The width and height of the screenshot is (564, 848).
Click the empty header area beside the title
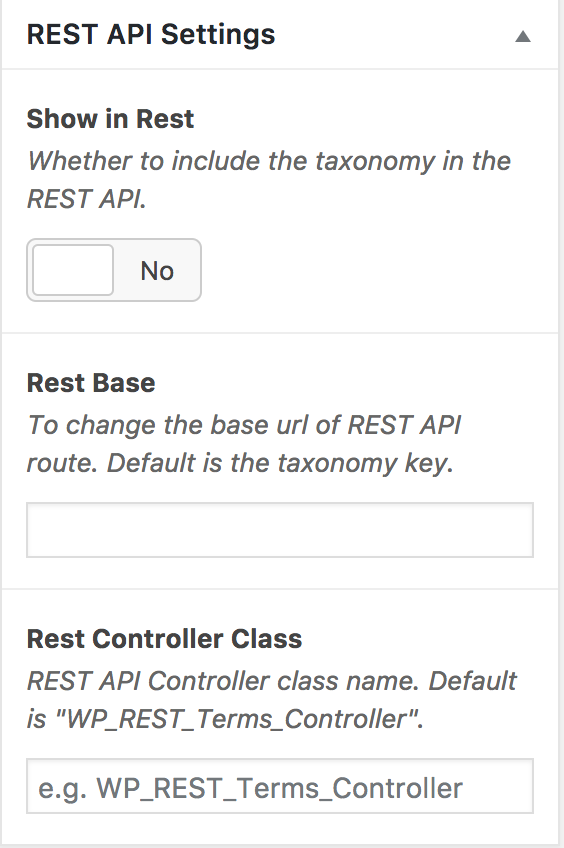[x=395, y=35]
